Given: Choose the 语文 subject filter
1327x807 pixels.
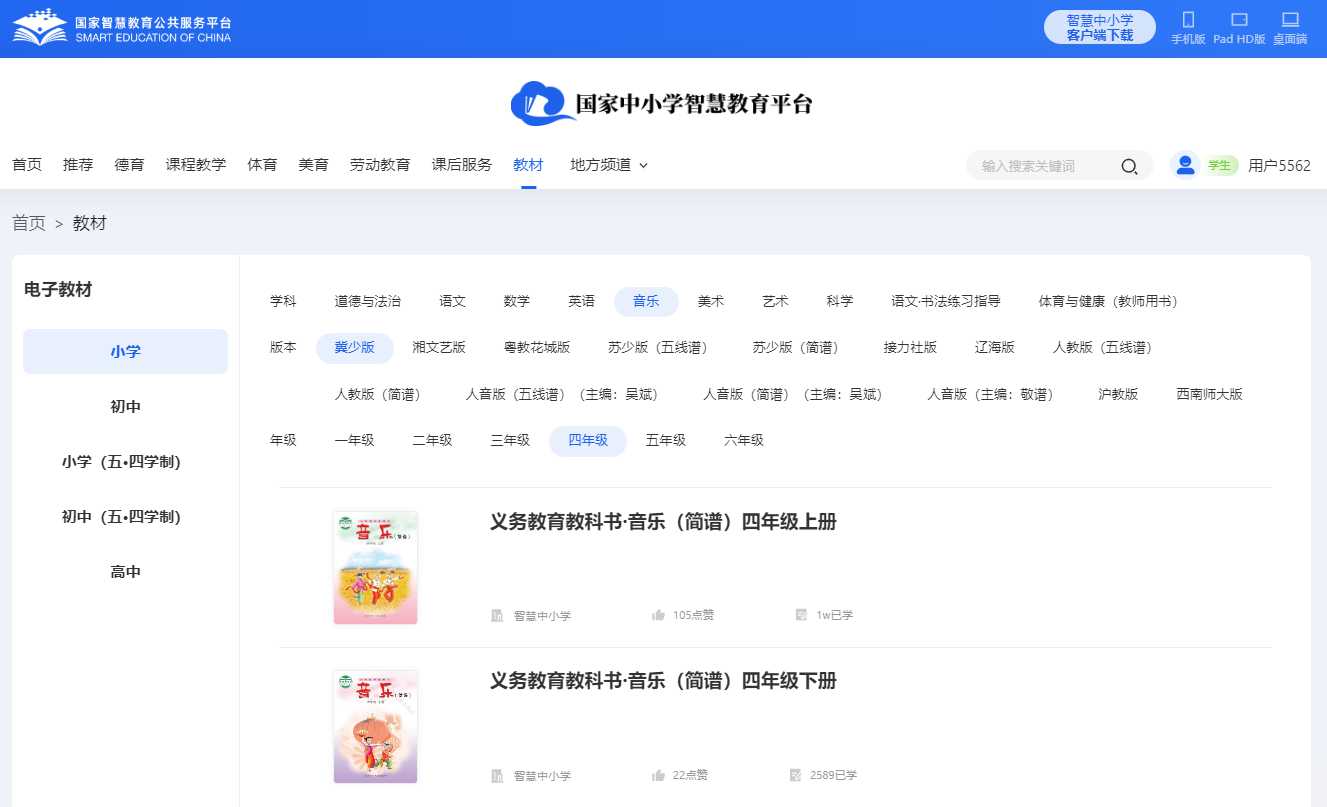Looking at the screenshot, I should pos(453,301).
